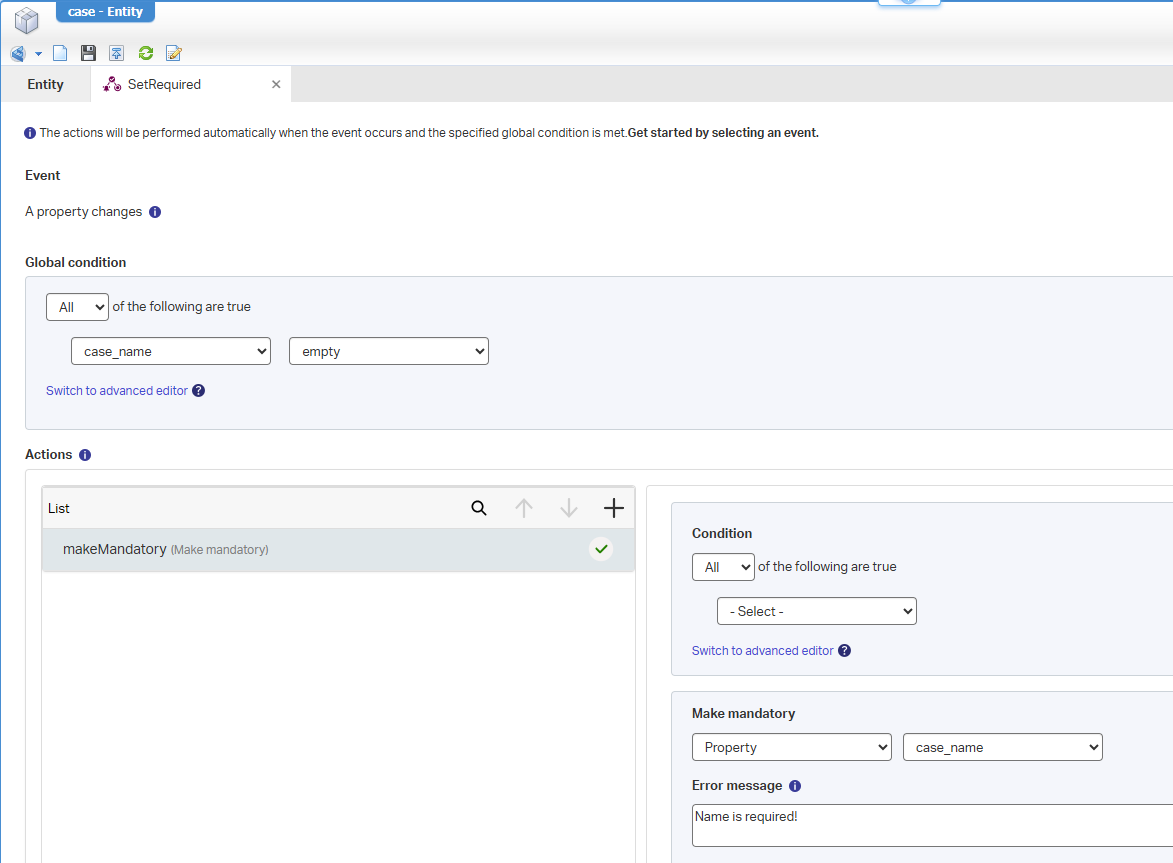The image size is (1173, 863).
Task: Open info icon beside Error message
Action: coord(795,786)
